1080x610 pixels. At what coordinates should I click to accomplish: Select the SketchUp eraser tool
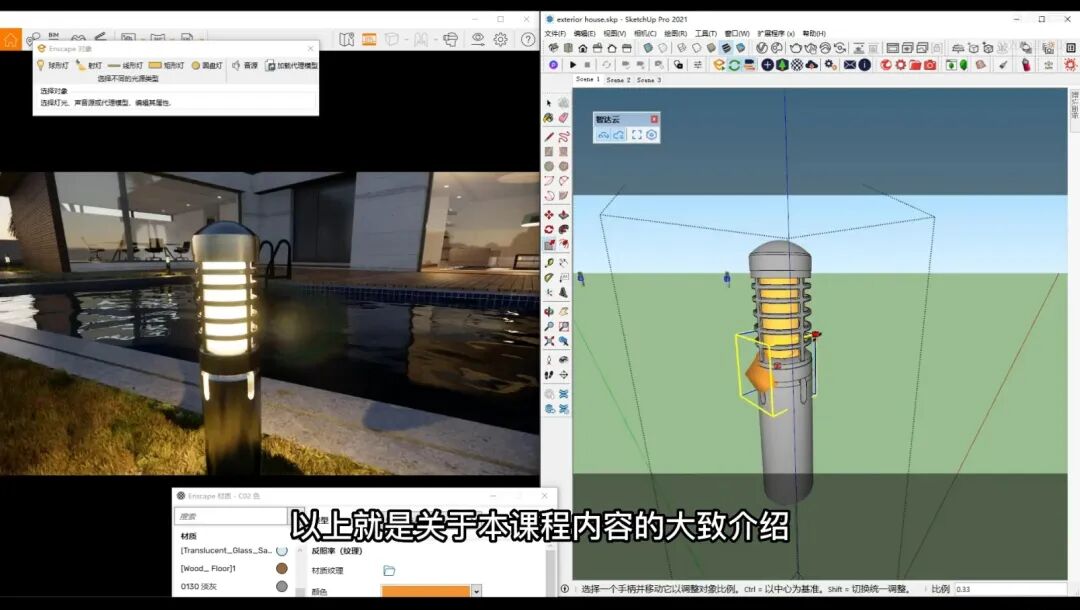pyautogui.click(x=563, y=118)
